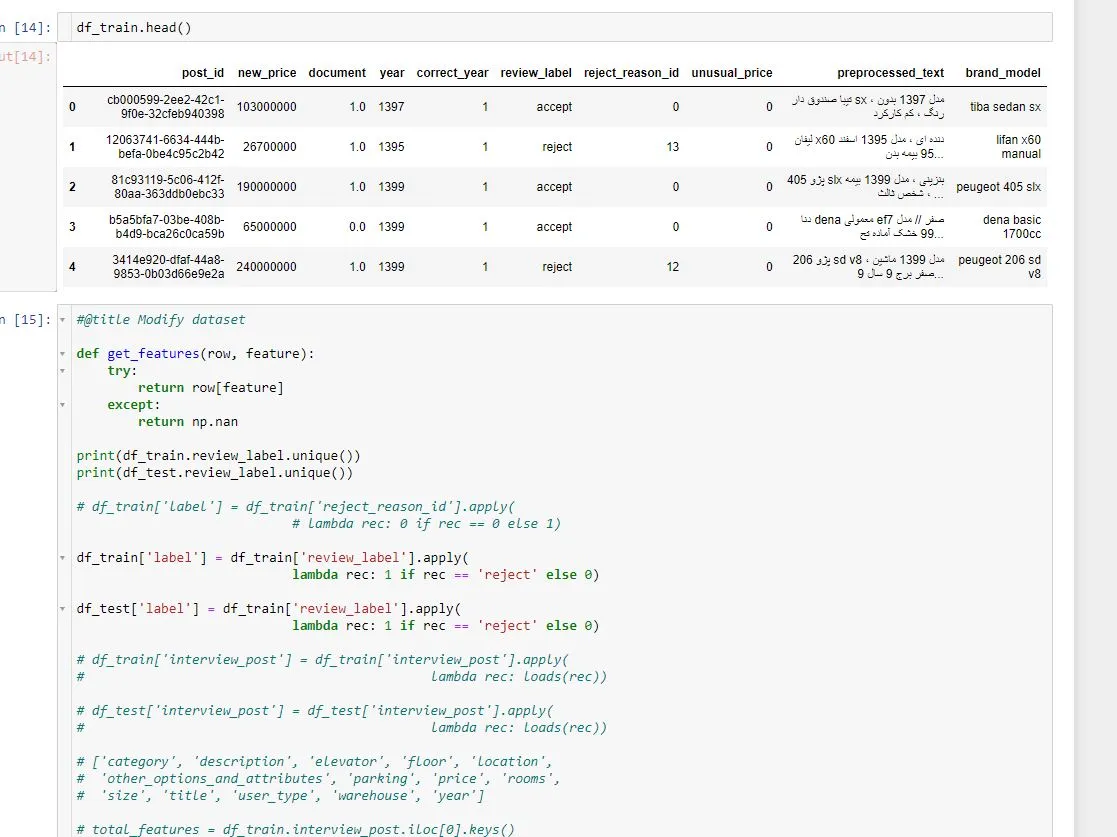Select the In [15] cell prompt
Screen dimensions: 1117x837
[24, 320]
